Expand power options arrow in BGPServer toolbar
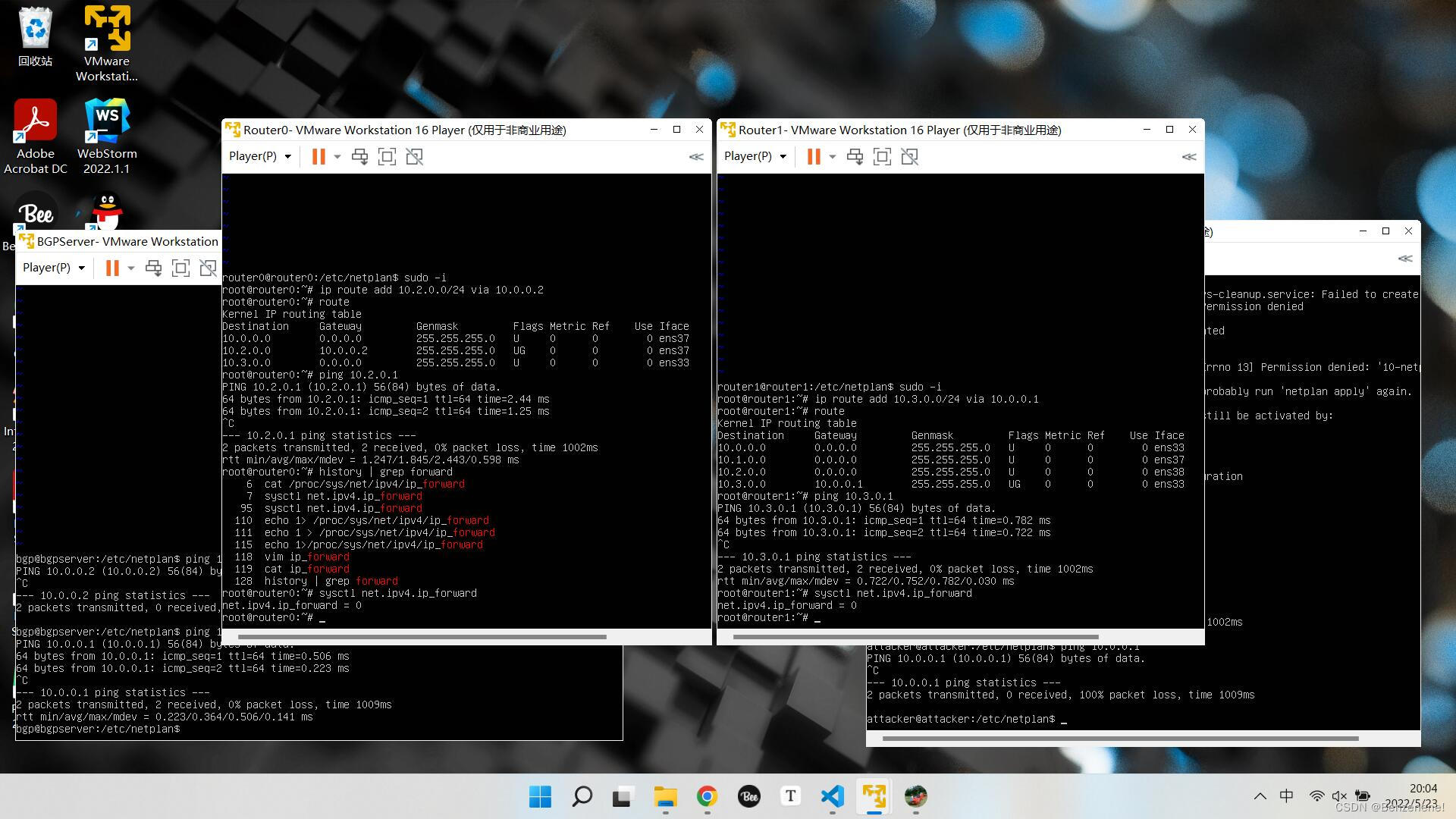The image size is (1456, 819). pos(131,268)
